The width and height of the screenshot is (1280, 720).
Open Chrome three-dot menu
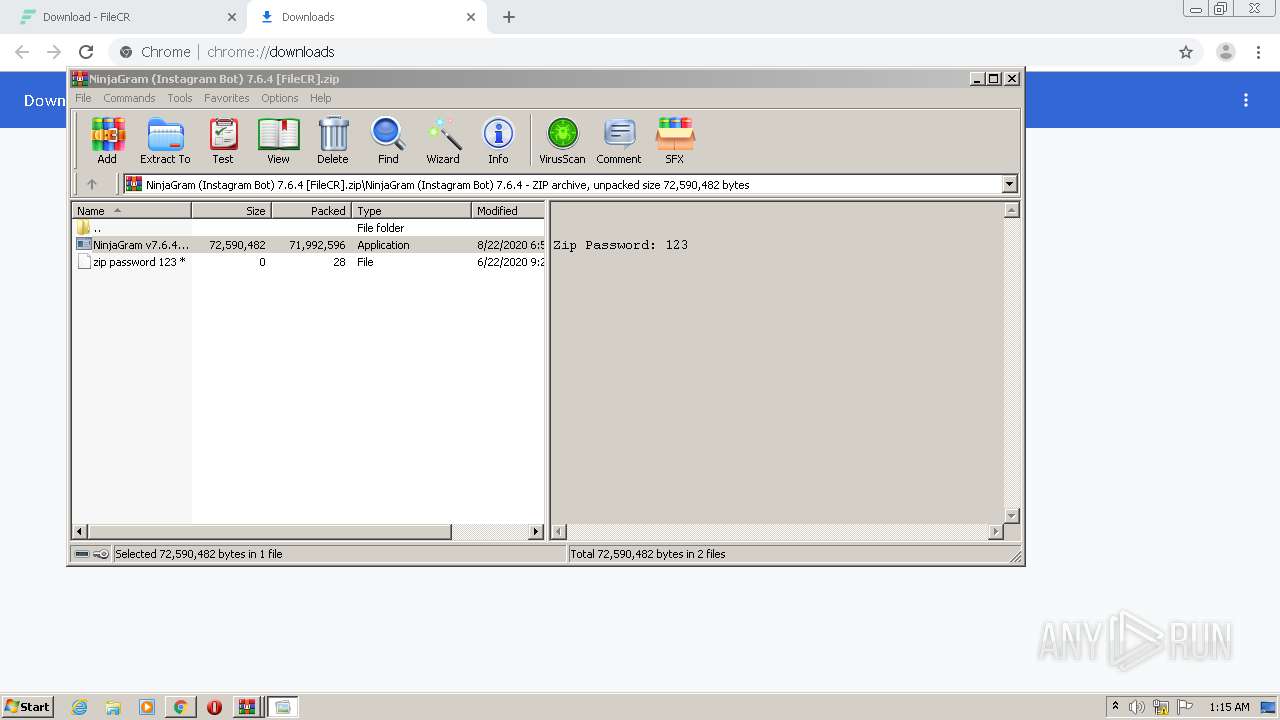pyautogui.click(x=1258, y=52)
